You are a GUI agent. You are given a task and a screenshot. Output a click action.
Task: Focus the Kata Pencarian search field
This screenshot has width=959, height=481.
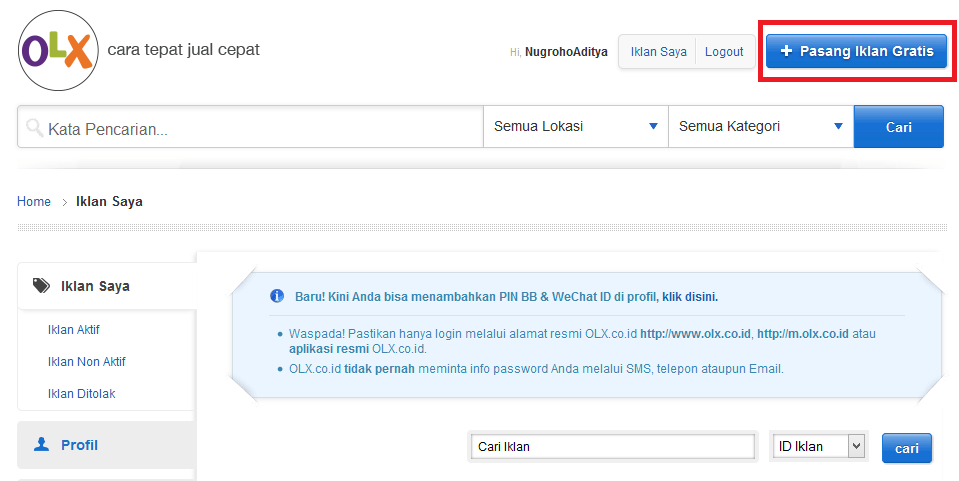coord(250,127)
